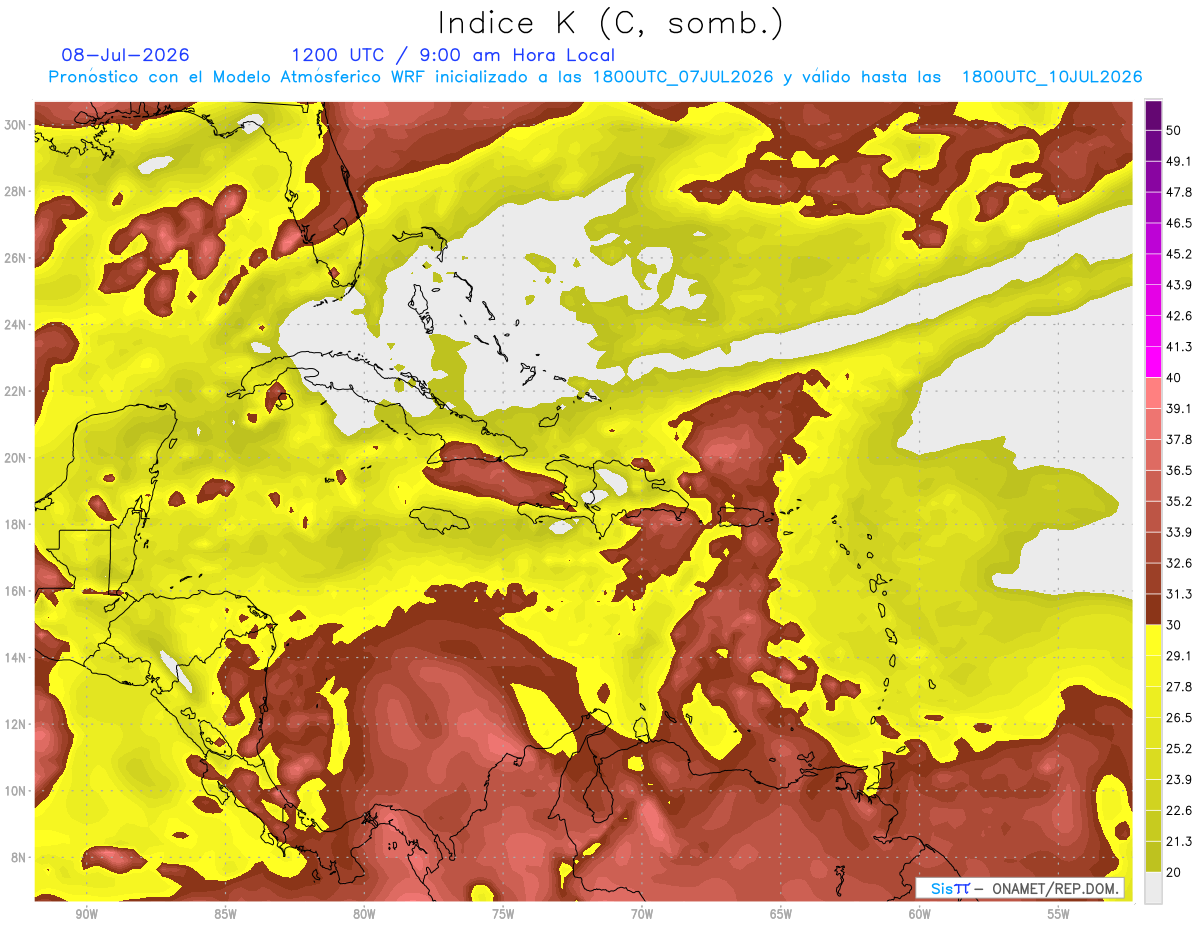Click the 85W longitude label
1200x927 pixels.
225,915
